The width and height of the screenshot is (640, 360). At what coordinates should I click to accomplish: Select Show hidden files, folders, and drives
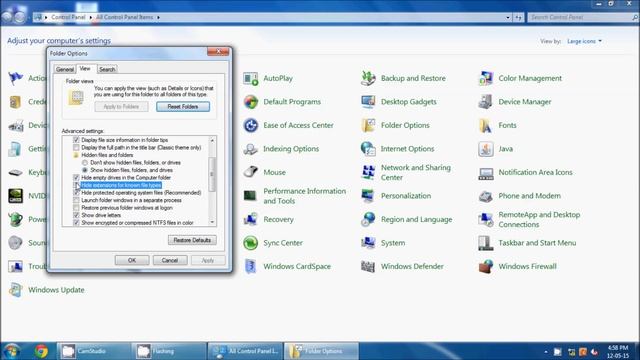(85, 170)
